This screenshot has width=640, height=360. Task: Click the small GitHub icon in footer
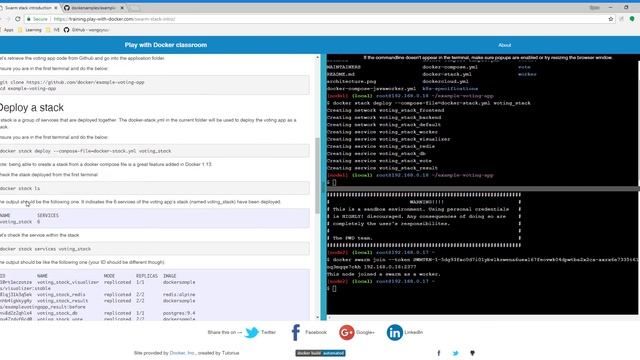(472, 353)
